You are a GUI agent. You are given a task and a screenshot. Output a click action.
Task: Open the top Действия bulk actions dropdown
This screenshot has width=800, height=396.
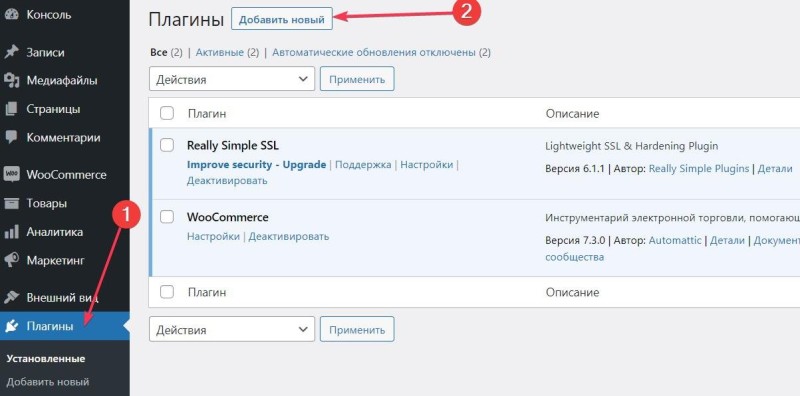[232, 79]
